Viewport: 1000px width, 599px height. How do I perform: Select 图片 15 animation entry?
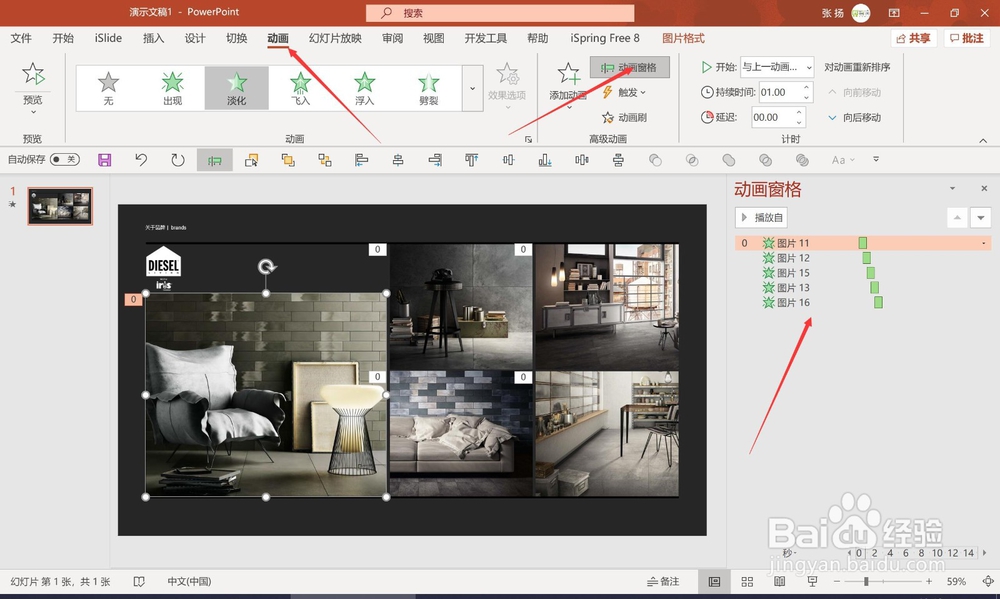[x=863, y=272]
